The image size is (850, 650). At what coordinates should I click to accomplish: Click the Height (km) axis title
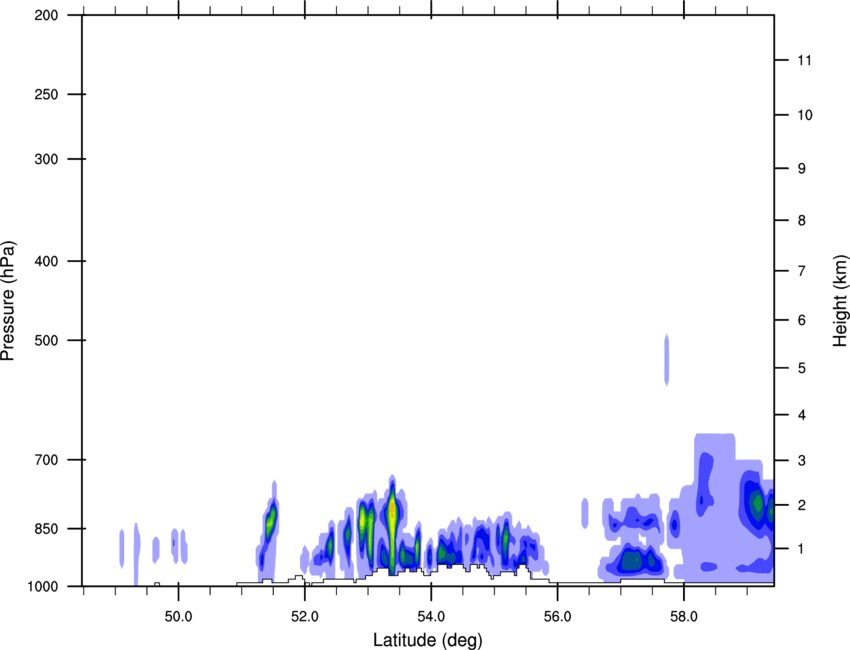(840, 301)
